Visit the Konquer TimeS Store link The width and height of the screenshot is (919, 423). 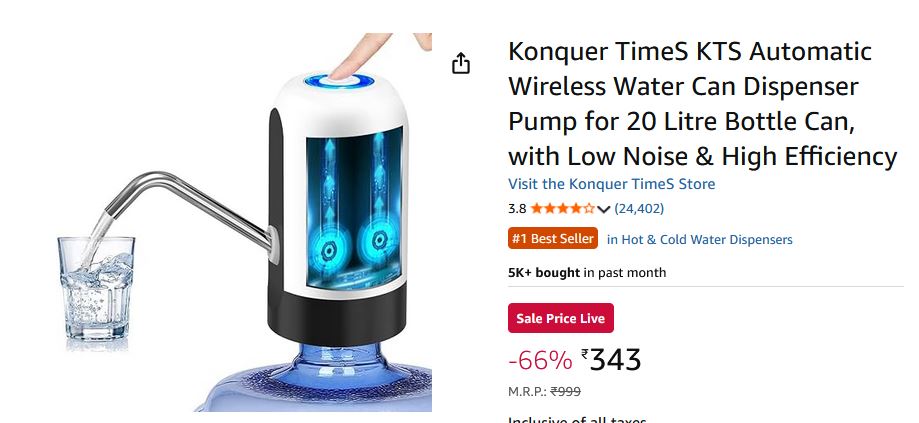[x=611, y=184]
